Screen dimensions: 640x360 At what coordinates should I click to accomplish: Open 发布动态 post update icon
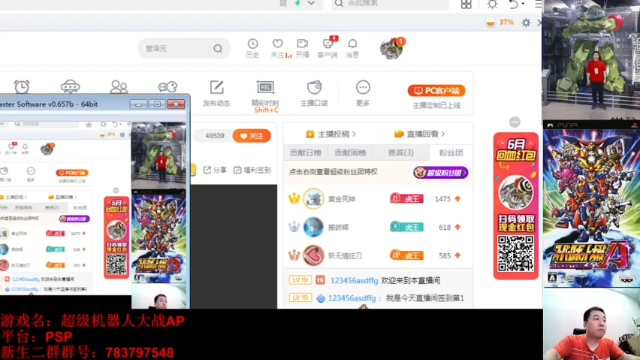pos(217,87)
